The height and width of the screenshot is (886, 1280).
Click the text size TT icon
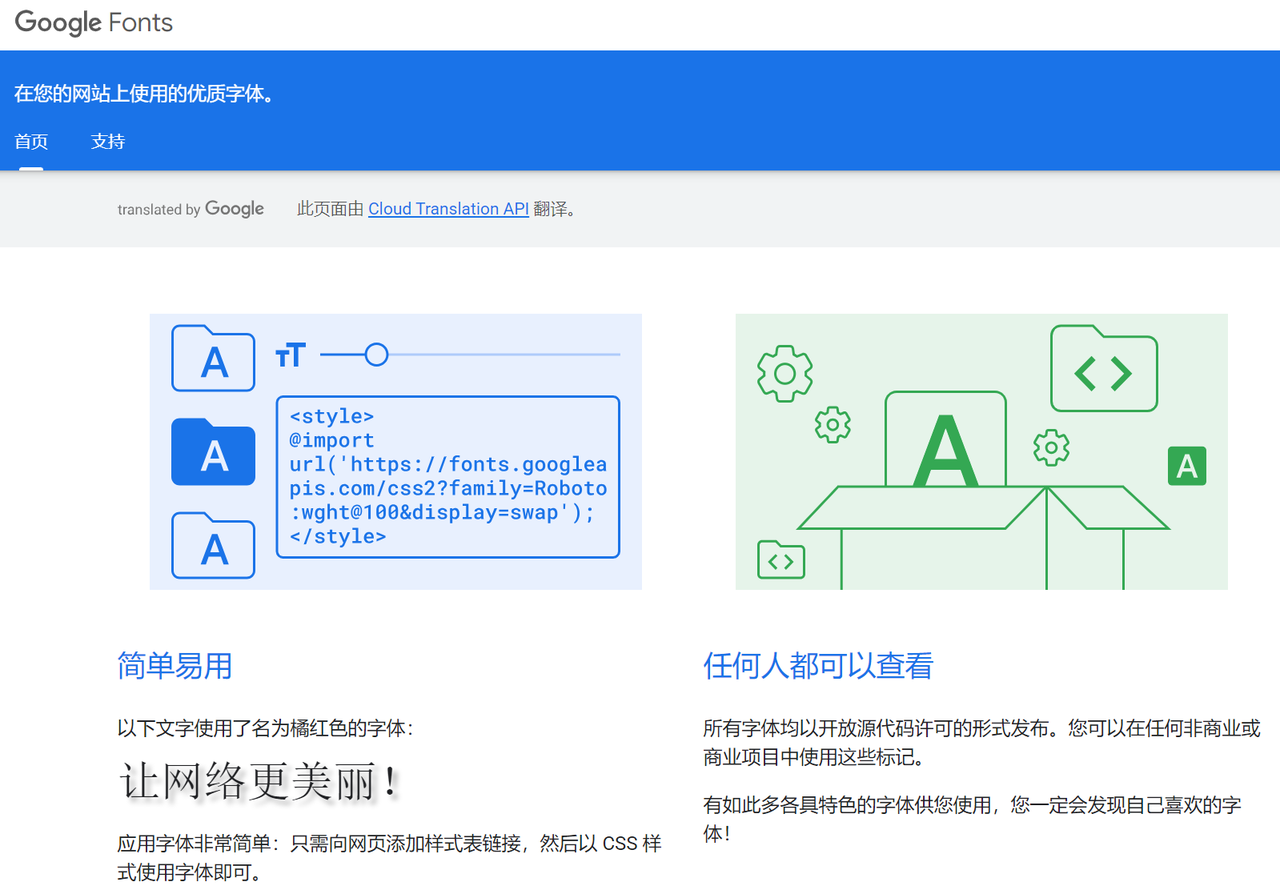tap(290, 355)
